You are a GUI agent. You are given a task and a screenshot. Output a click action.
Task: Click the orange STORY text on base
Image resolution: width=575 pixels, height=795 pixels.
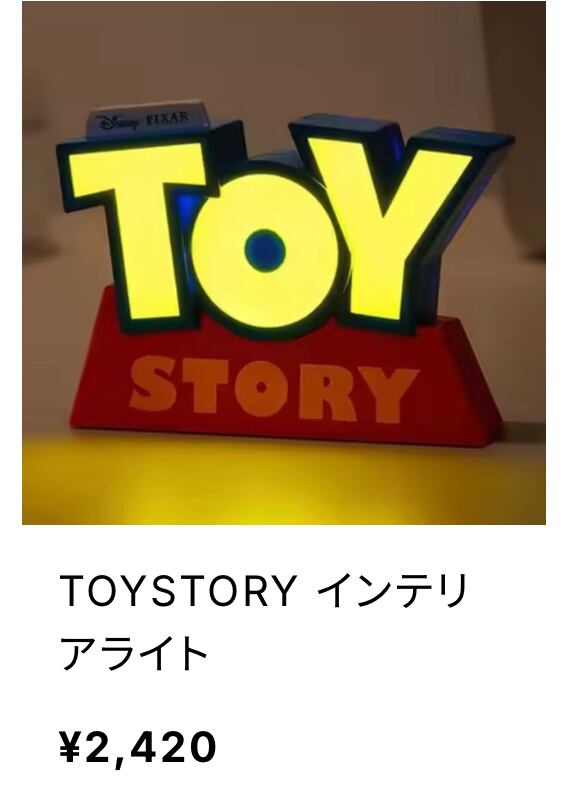(274, 389)
